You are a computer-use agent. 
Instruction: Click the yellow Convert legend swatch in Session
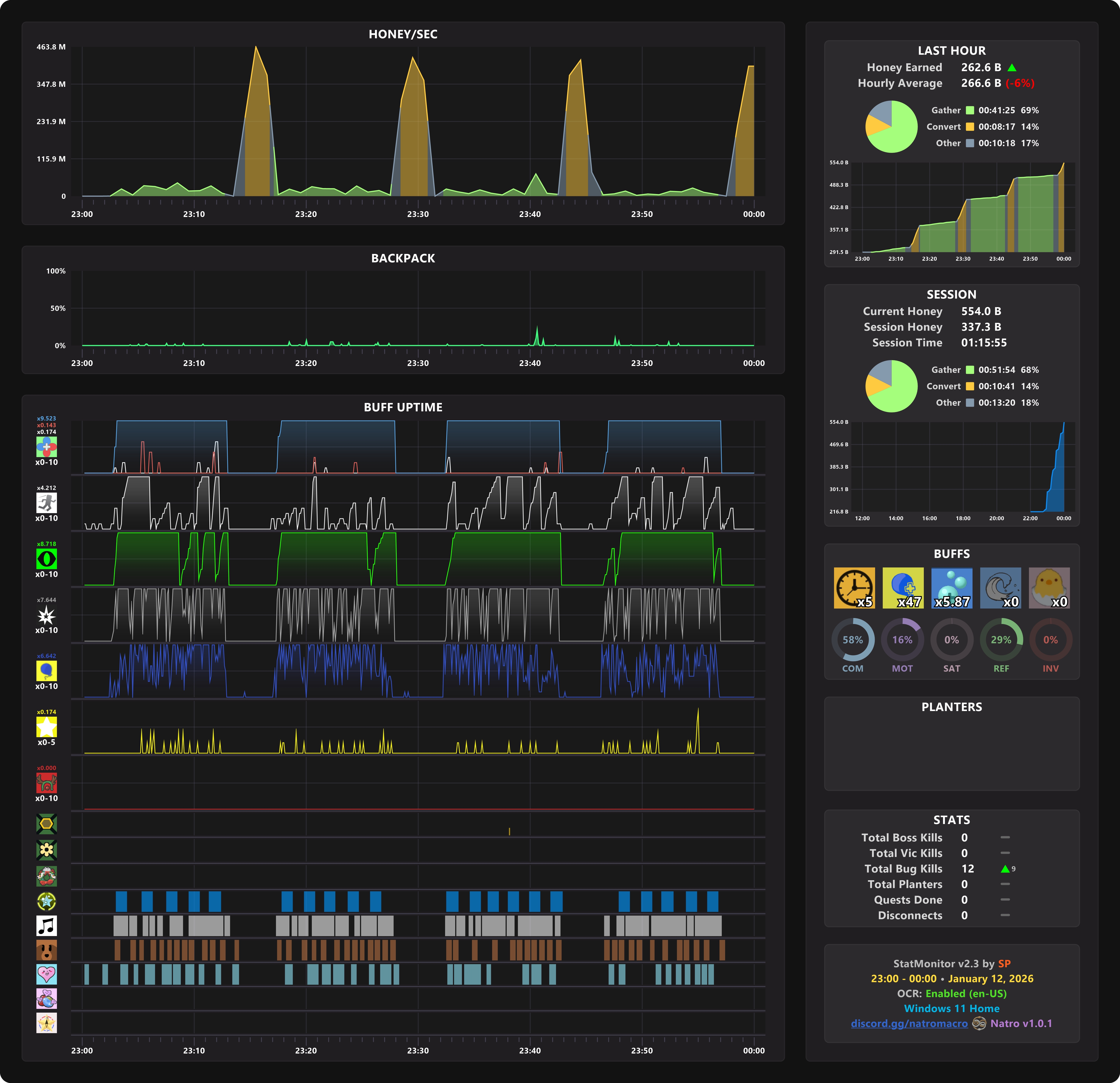970,386
